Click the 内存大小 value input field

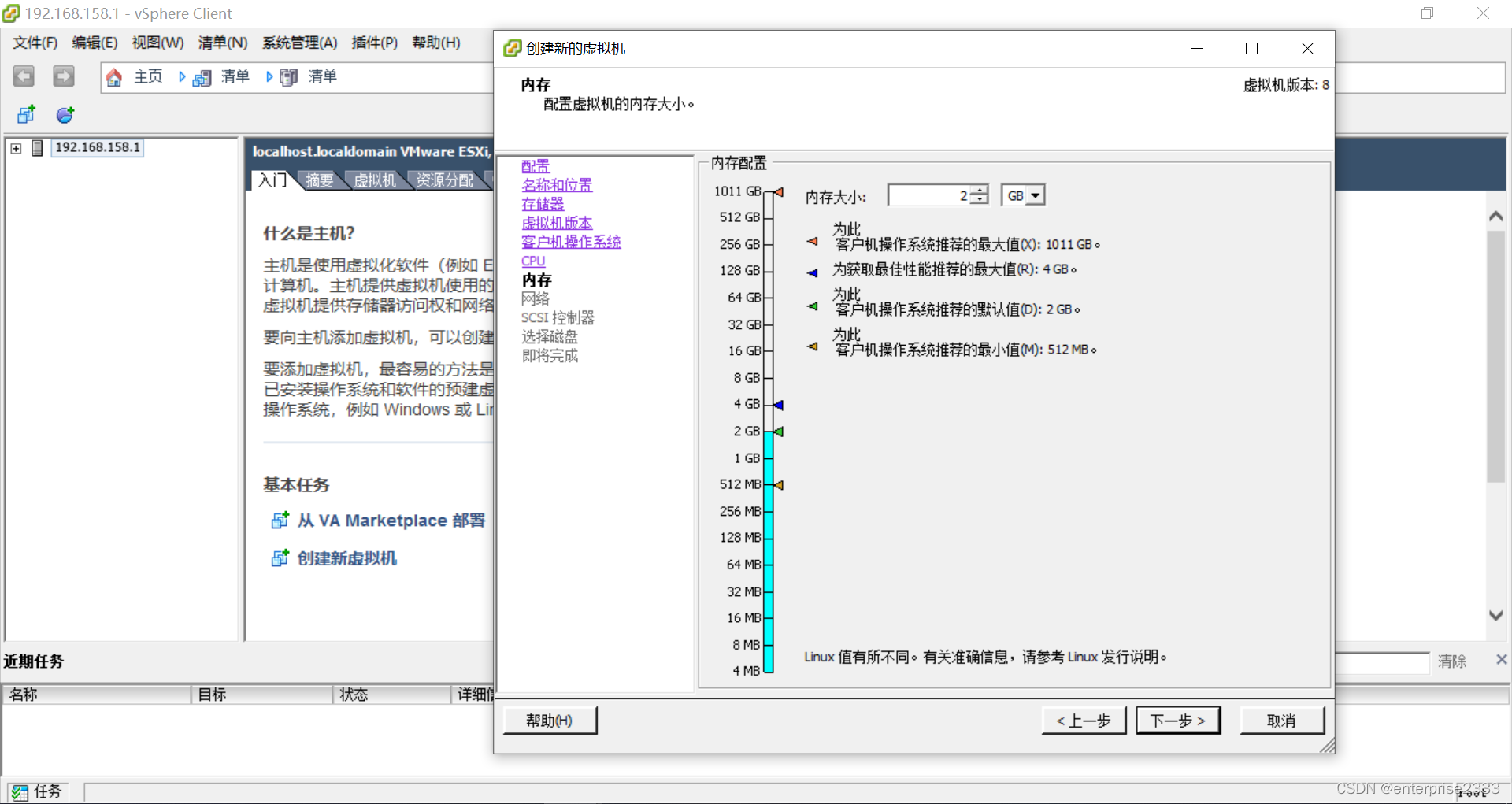click(x=929, y=195)
